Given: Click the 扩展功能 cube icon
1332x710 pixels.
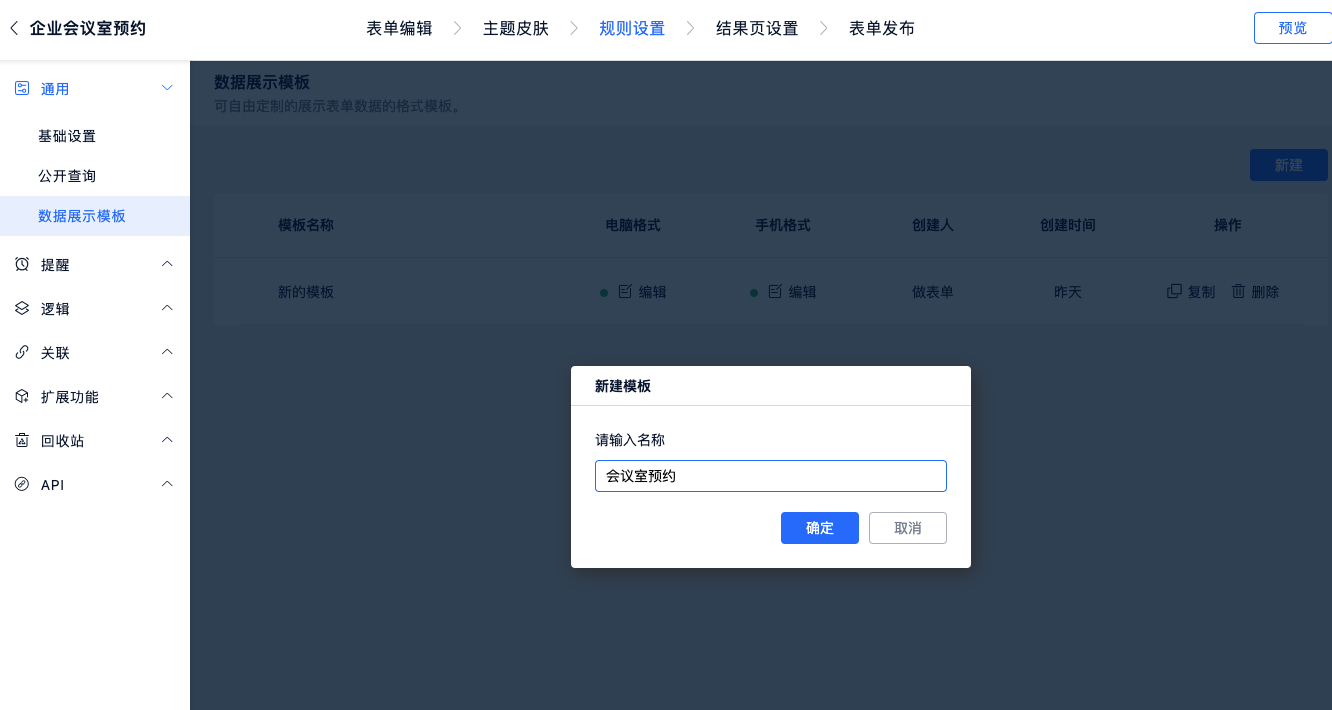Looking at the screenshot, I should click(x=22, y=397).
